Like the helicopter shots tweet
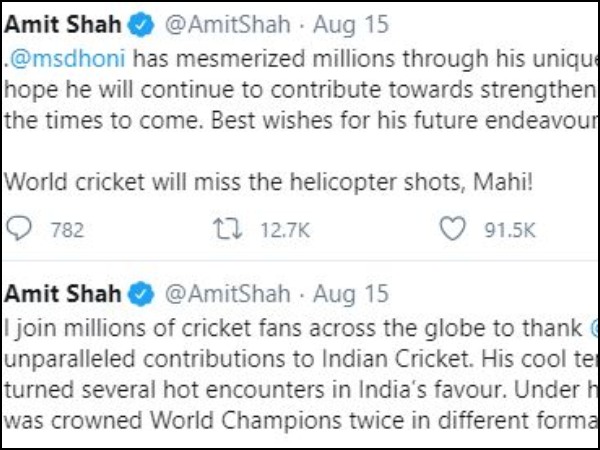Viewport: 600px width, 450px height. (x=453, y=229)
